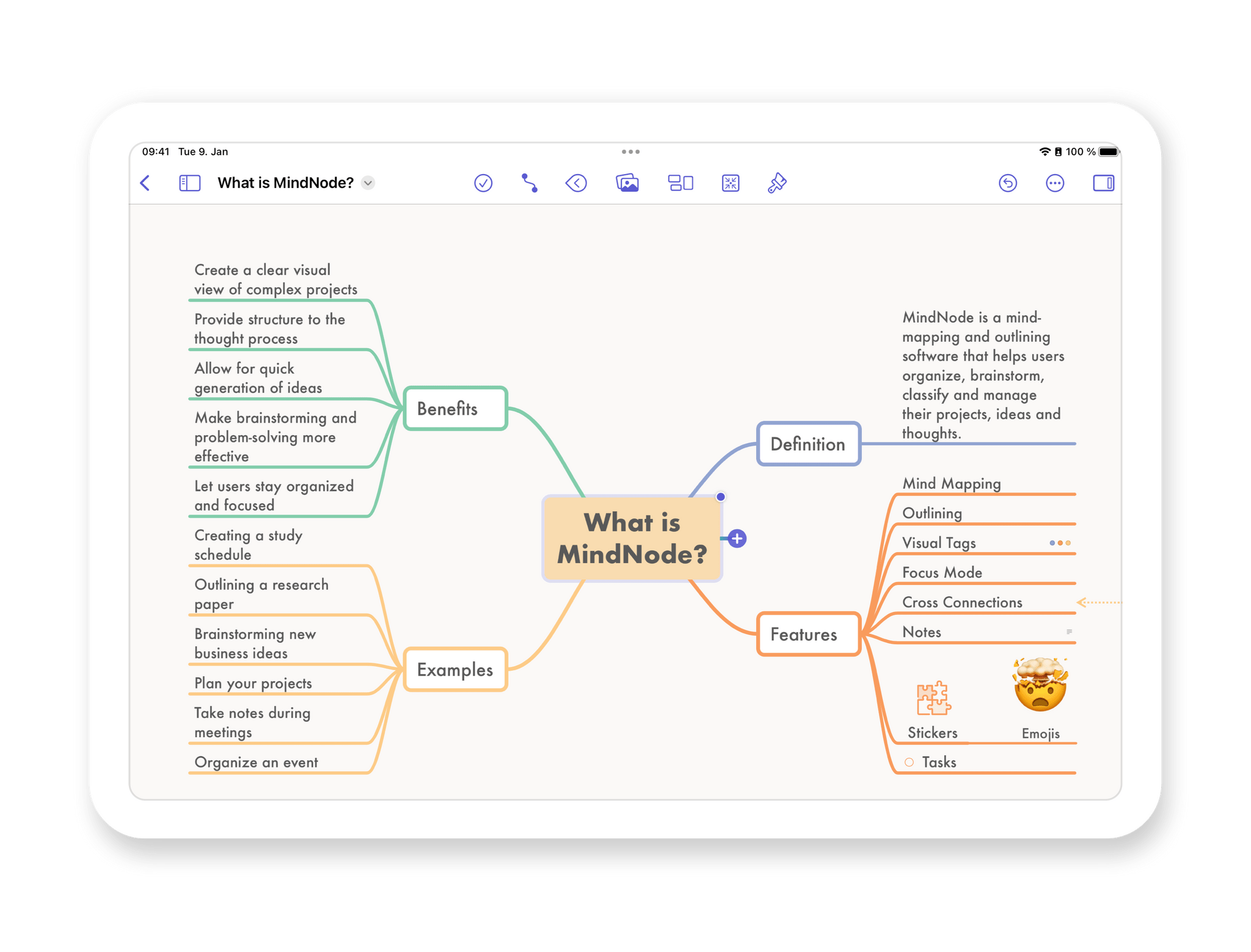The height and width of the screenshot is (952, 1251).
Task: Click the document title 'What is MindNode?'
Action: (x=285, y=183)
